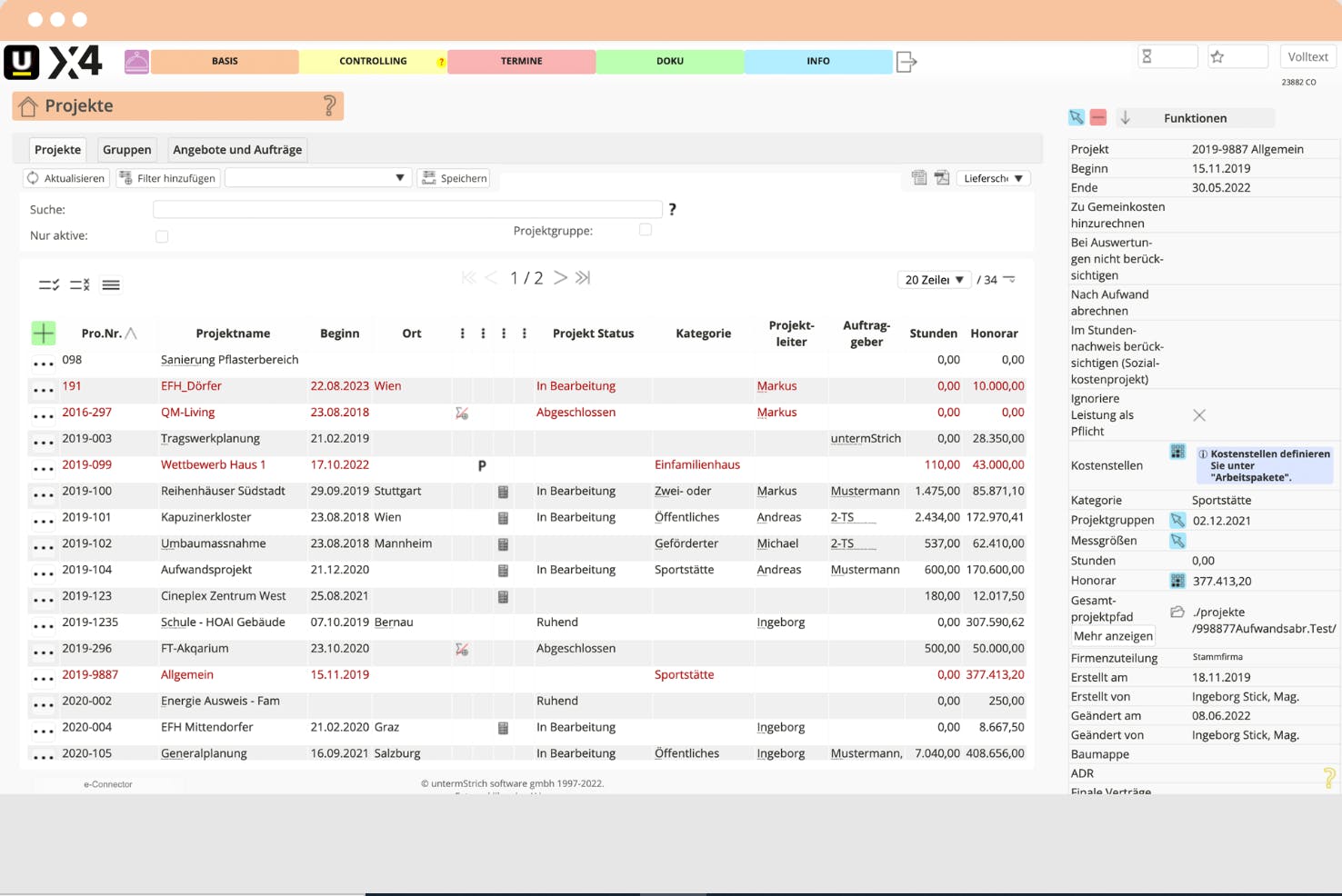This screenshot has width=1342, height=896.
Task: Open the TERMINE menu
Action: click(x=521, y=62)
